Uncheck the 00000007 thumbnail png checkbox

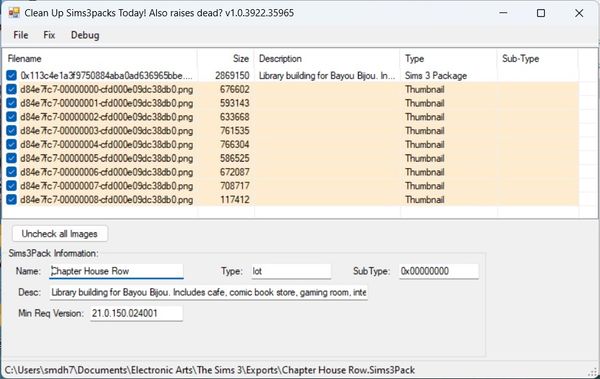tap(11, 186)
